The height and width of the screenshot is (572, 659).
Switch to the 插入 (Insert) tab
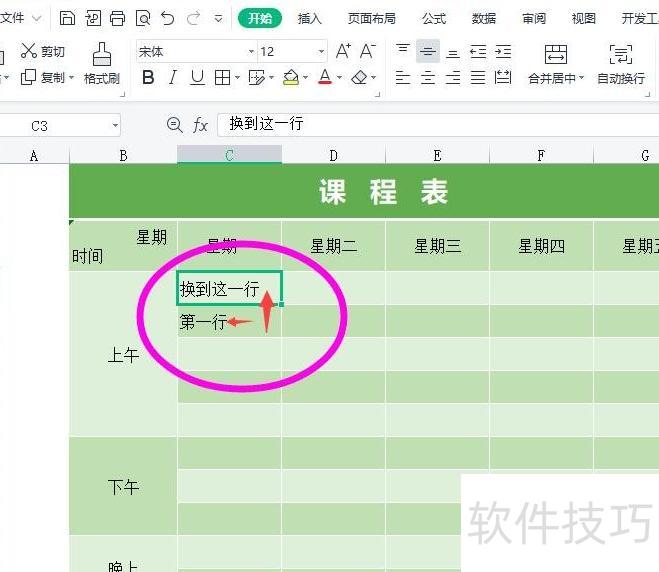tap(310, 18)
